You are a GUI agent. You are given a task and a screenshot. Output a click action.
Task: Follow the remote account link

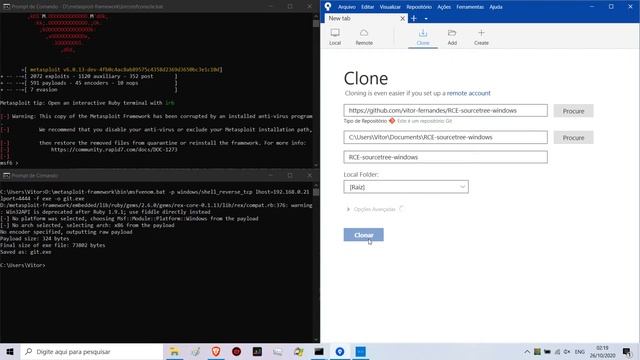click(x=469, y=93)
